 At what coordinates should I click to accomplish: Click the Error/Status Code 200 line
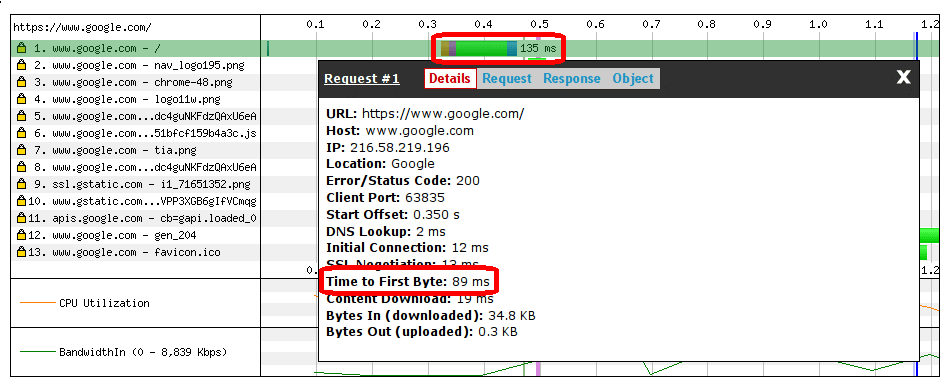[403, 181]
